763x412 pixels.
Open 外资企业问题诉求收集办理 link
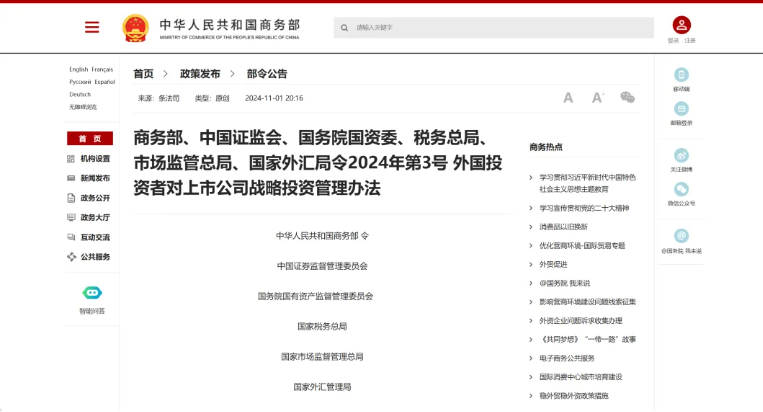click(581, 321)
